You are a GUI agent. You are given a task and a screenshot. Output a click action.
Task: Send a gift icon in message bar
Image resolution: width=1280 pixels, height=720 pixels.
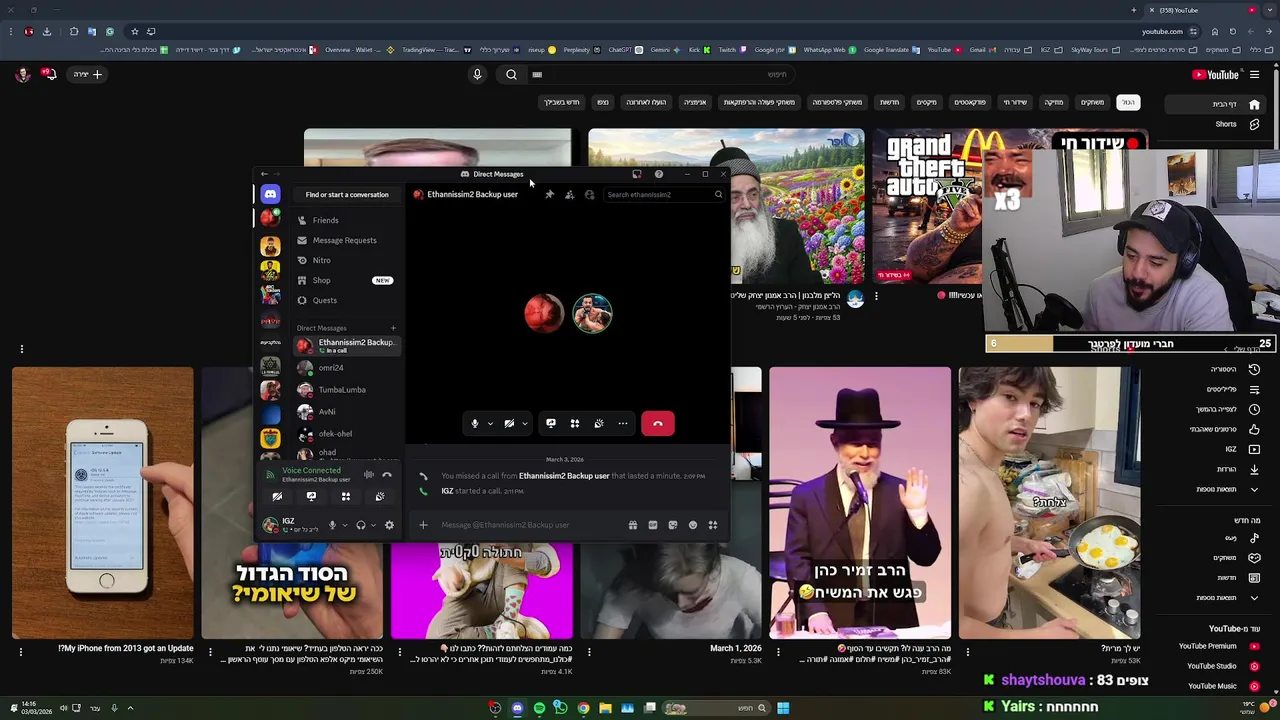click(x=633, y=525)
